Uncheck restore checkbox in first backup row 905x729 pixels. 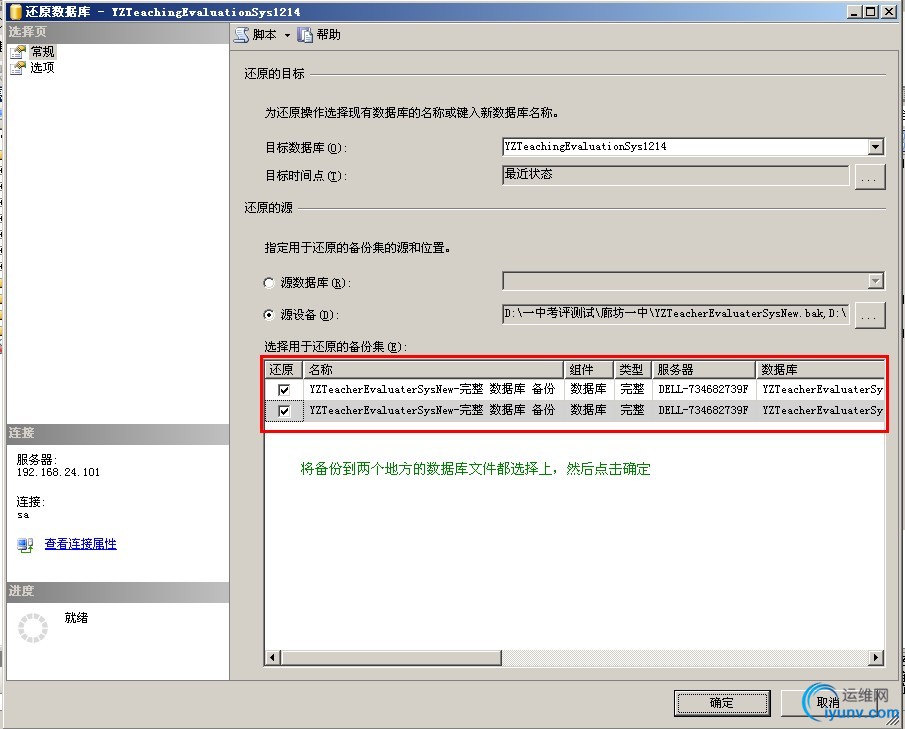(284, 390)
